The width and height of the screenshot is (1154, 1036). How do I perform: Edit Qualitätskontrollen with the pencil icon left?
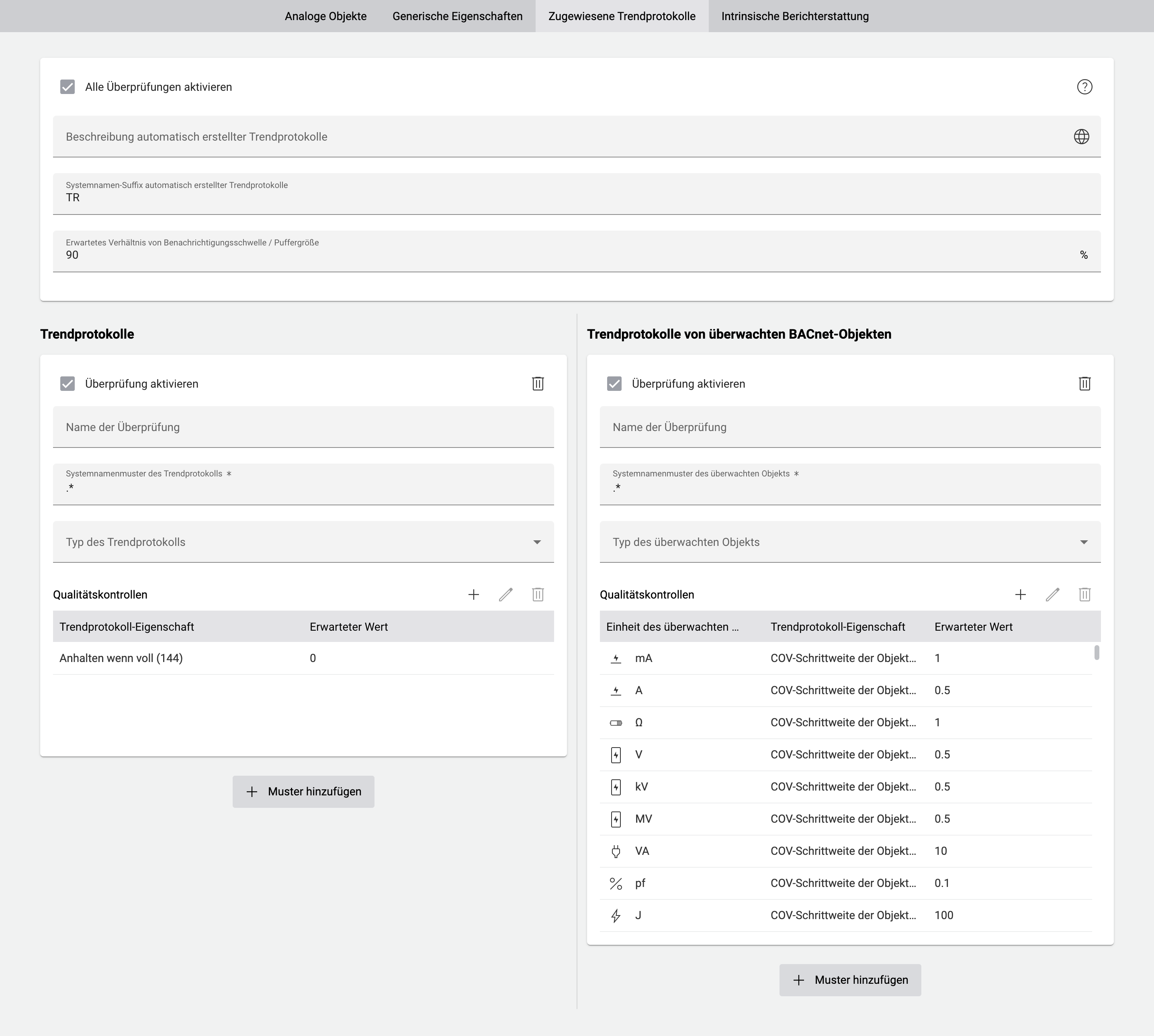coord(505,594)
